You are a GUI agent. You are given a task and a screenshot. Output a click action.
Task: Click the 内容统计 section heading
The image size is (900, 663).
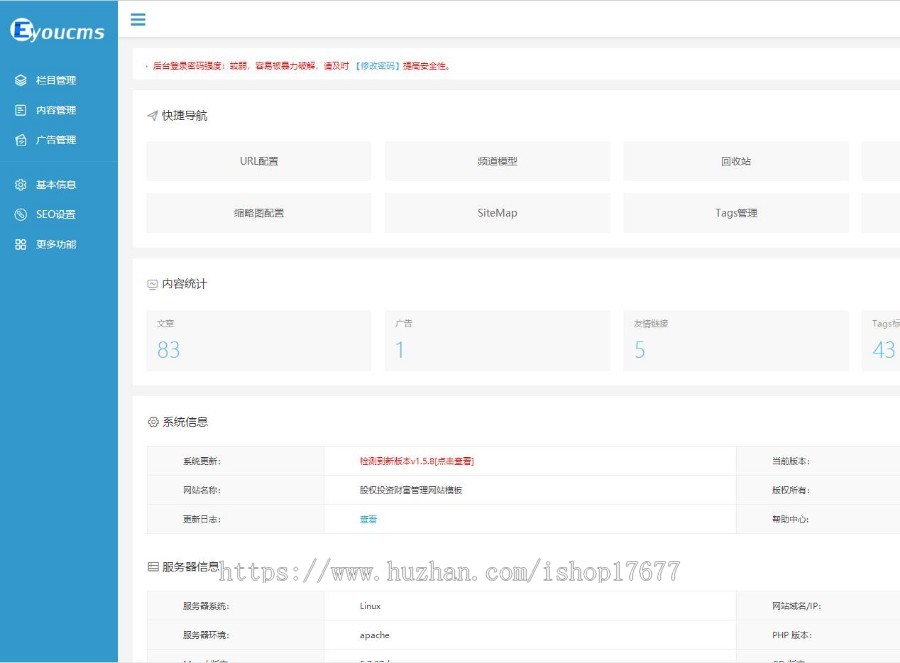[184, 284]
